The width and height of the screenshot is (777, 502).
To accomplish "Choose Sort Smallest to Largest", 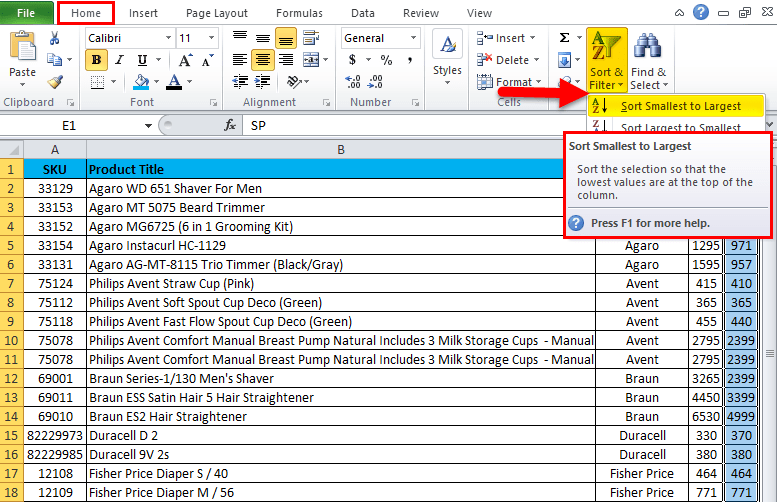I will (675, 106).
